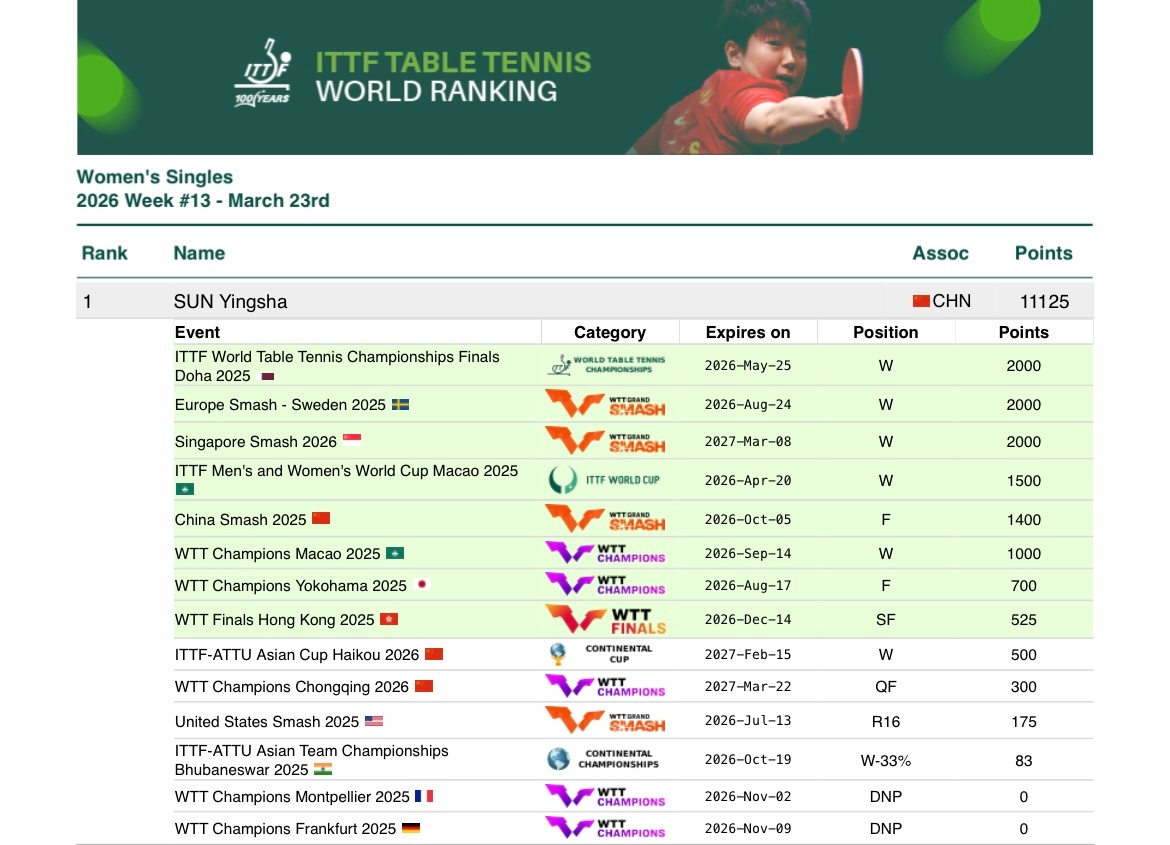The image size is (1170, 845).
Task: Click the USA flag beside United States Smash 2025
Action: coord(374,721)
